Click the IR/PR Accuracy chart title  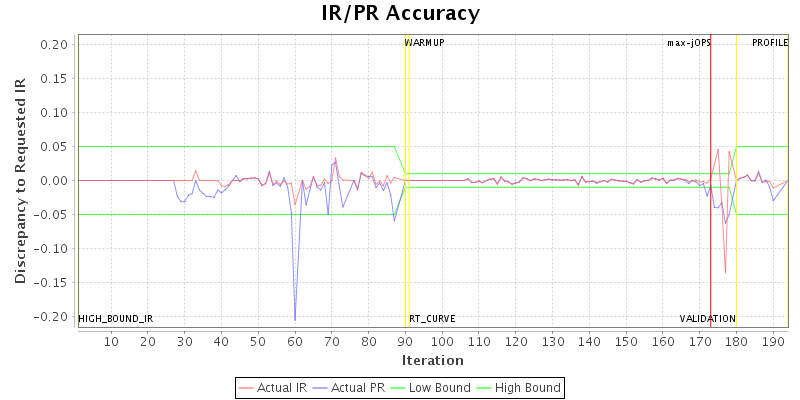coord(400,14)
